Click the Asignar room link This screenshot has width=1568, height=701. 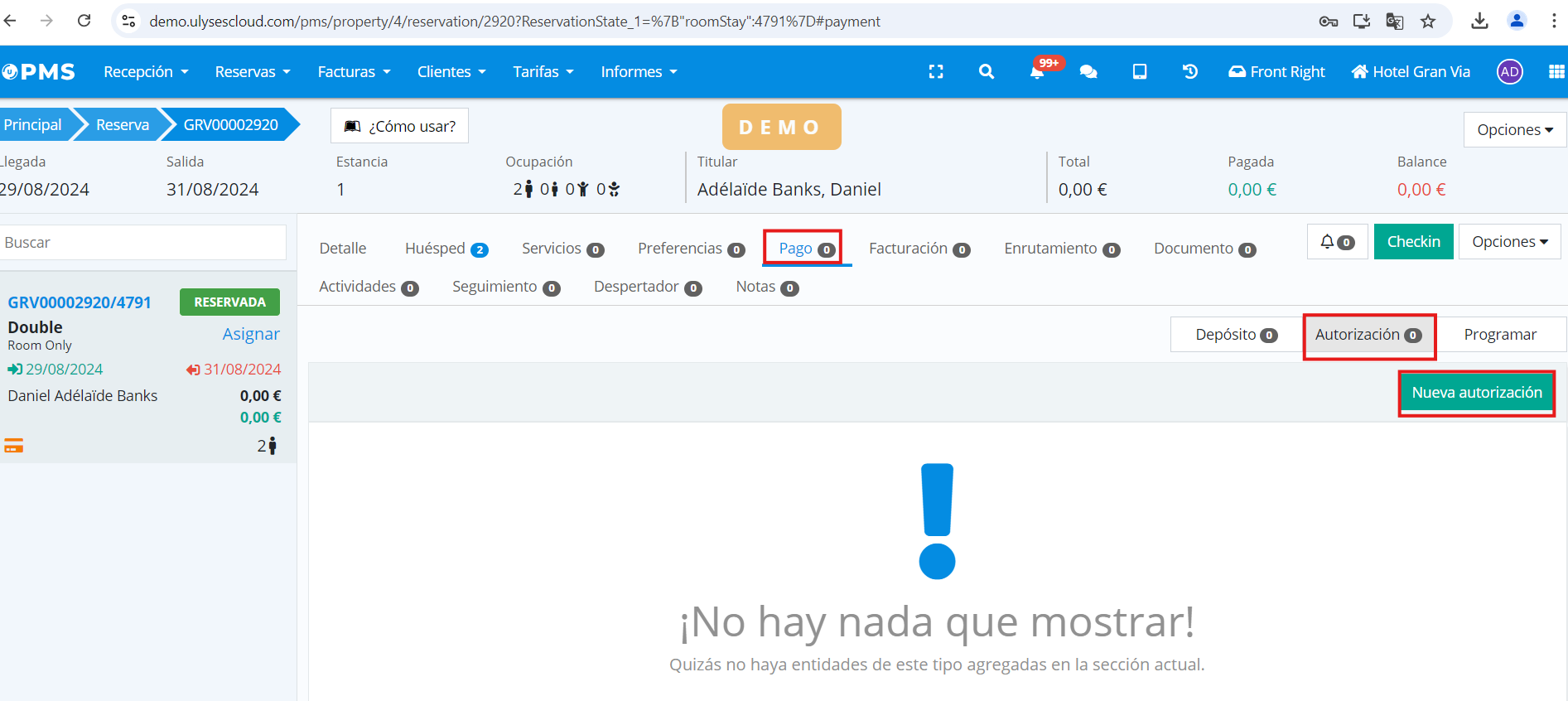(x=251, y=334)
